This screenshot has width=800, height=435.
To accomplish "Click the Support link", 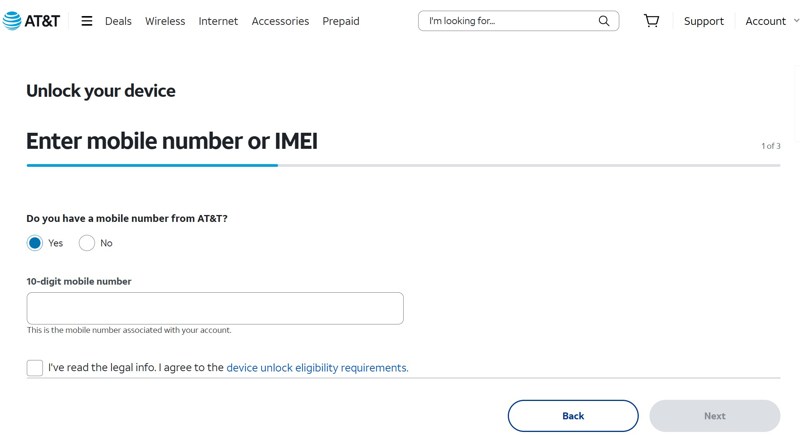I will 704,21.
